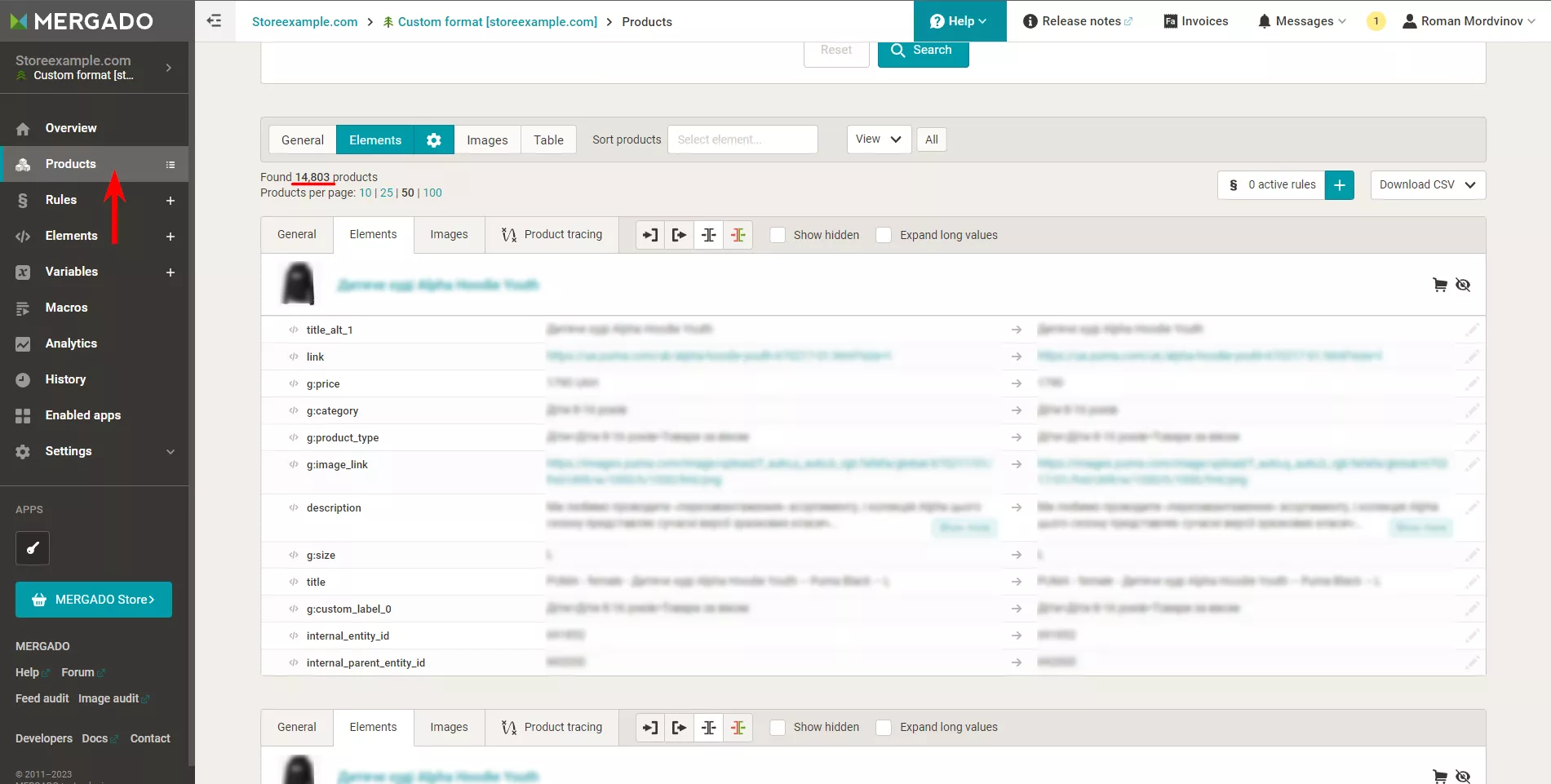
Task: Open the Feed audit link
Action: [42, 699]
